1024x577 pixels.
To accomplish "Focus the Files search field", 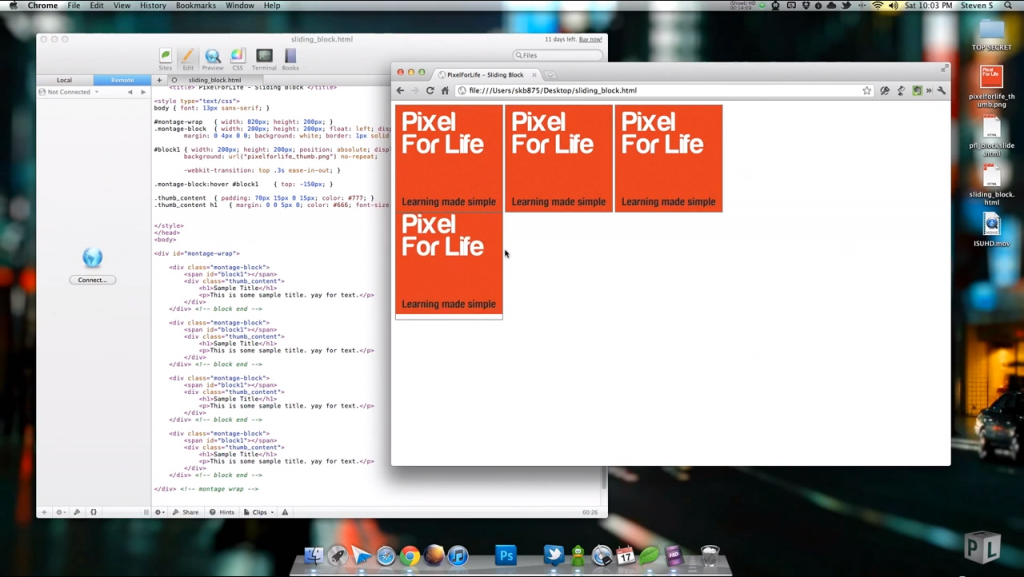I will pyautogui.click(x=558, y=55).
